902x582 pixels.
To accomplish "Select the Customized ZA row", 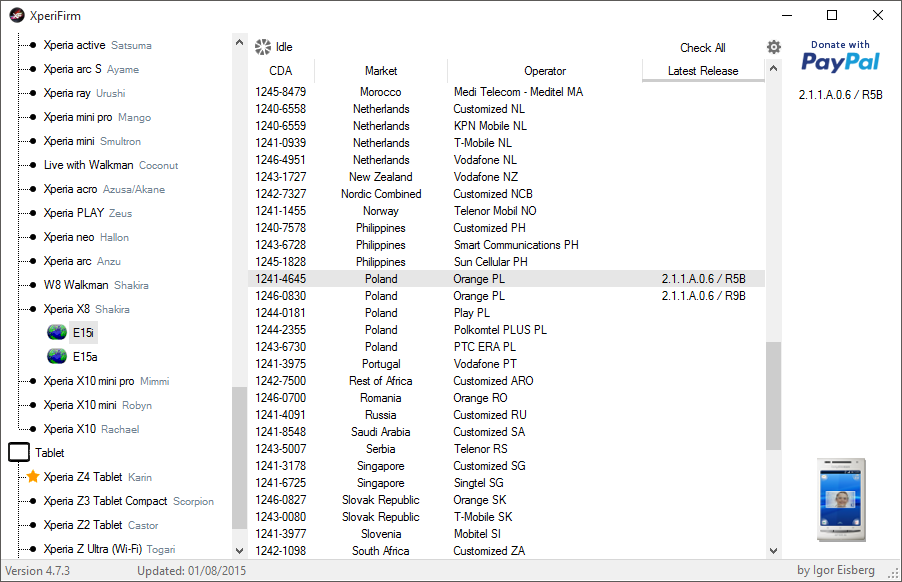I will click(506, 551).
